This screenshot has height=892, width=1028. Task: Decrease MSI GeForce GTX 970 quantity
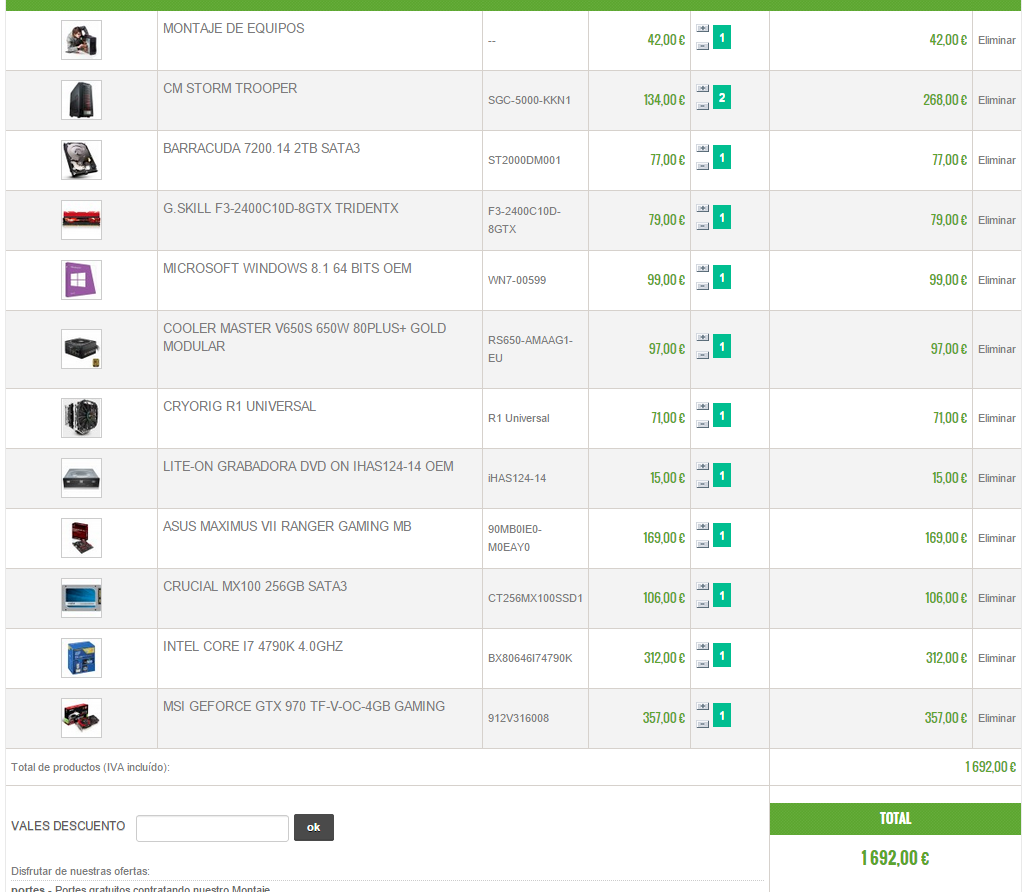click(702, 724)
